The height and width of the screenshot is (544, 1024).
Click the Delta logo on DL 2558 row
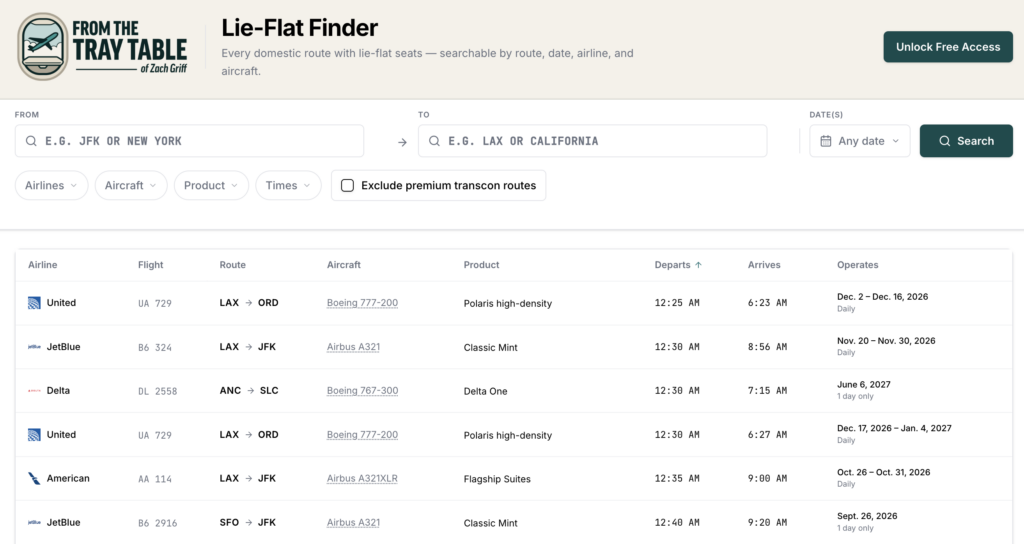pos(34,391)
